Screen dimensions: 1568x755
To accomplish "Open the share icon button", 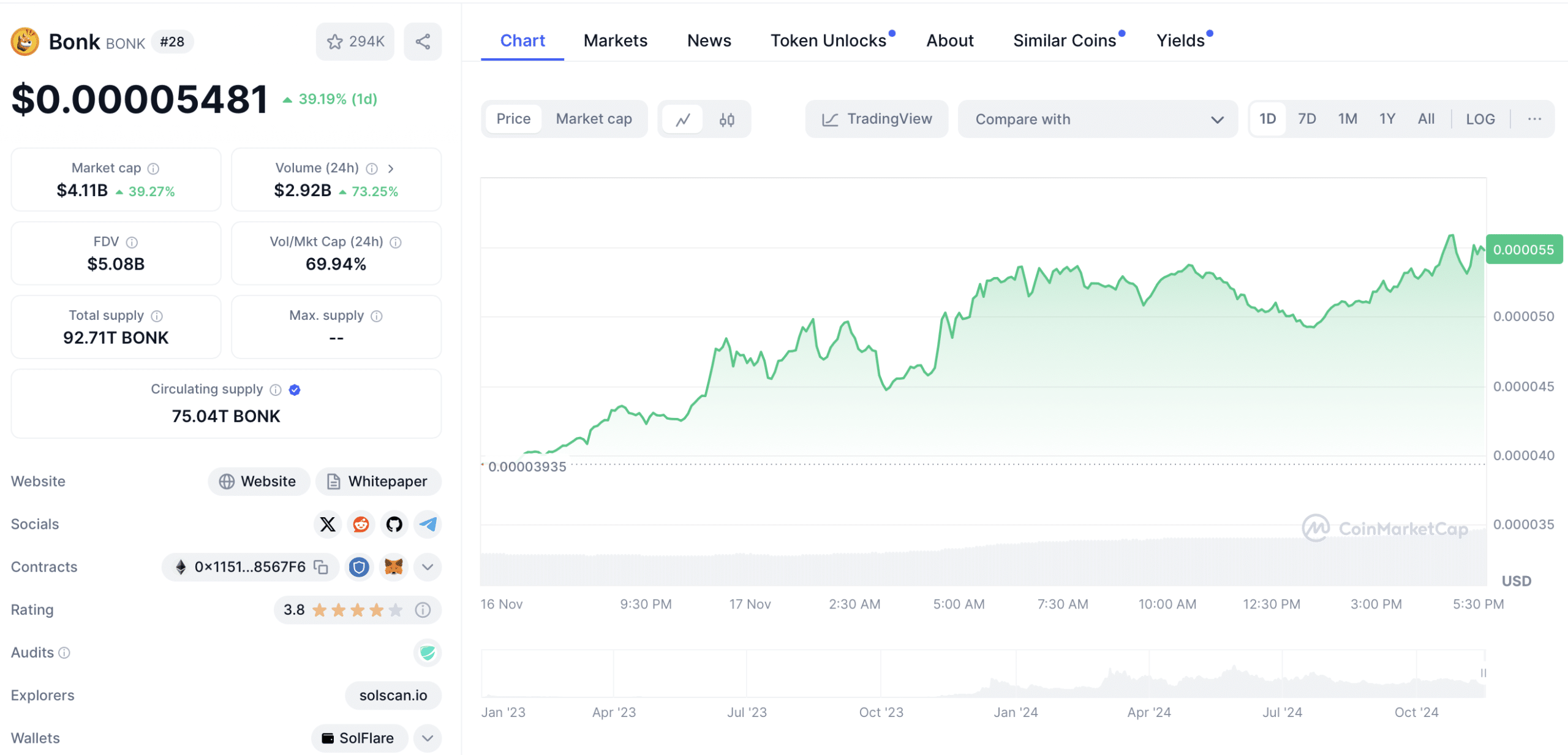I will pyautogui.click(x=423, y=42).
